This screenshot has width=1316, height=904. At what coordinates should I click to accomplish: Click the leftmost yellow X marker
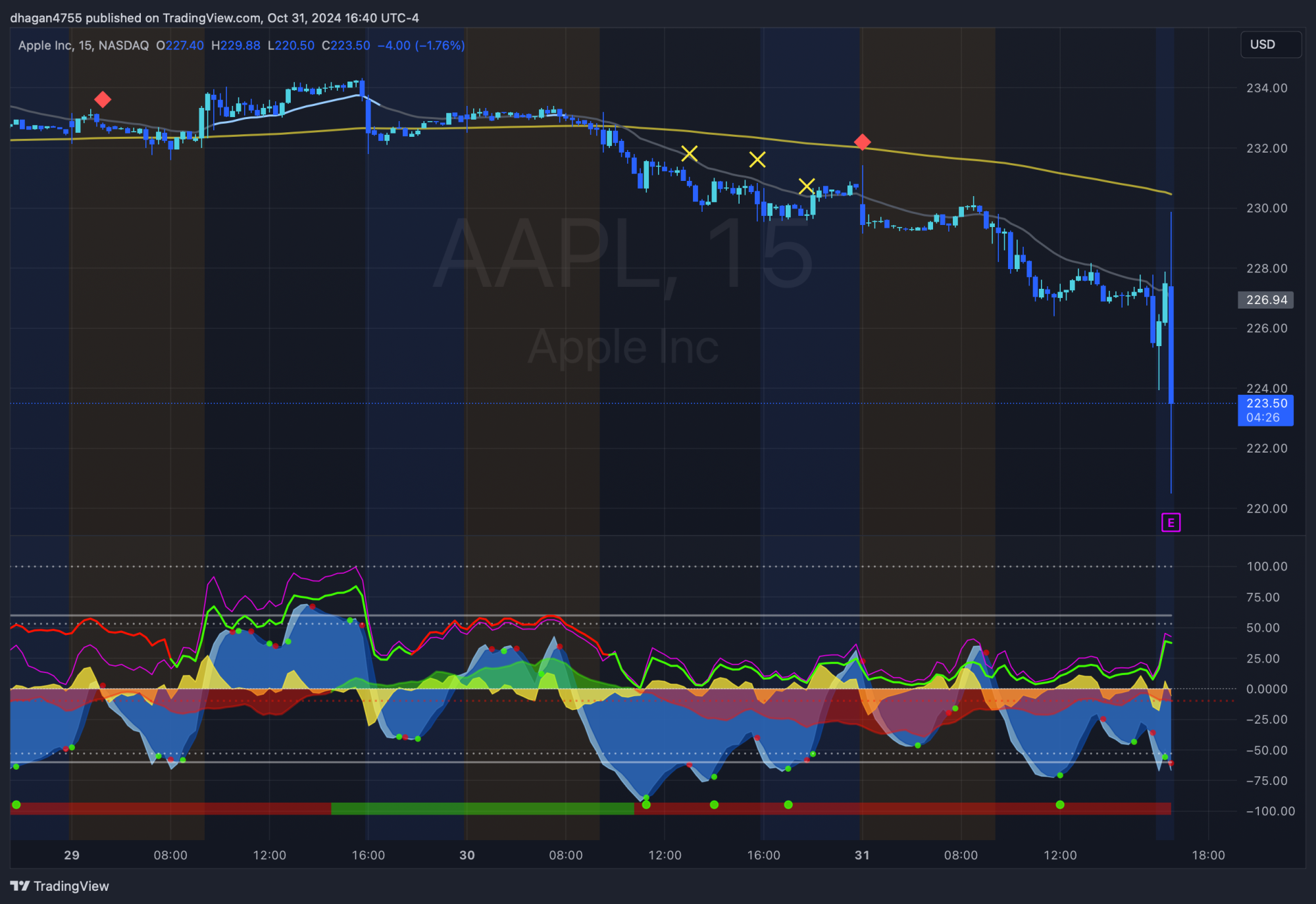point(689,153)
